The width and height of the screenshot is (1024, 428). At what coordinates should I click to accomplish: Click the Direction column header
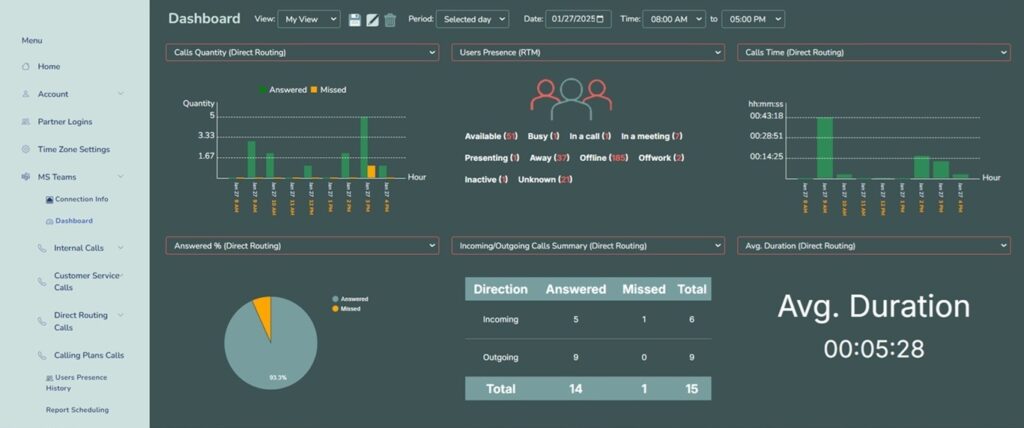pyautogui.click(x=500, y=289)
